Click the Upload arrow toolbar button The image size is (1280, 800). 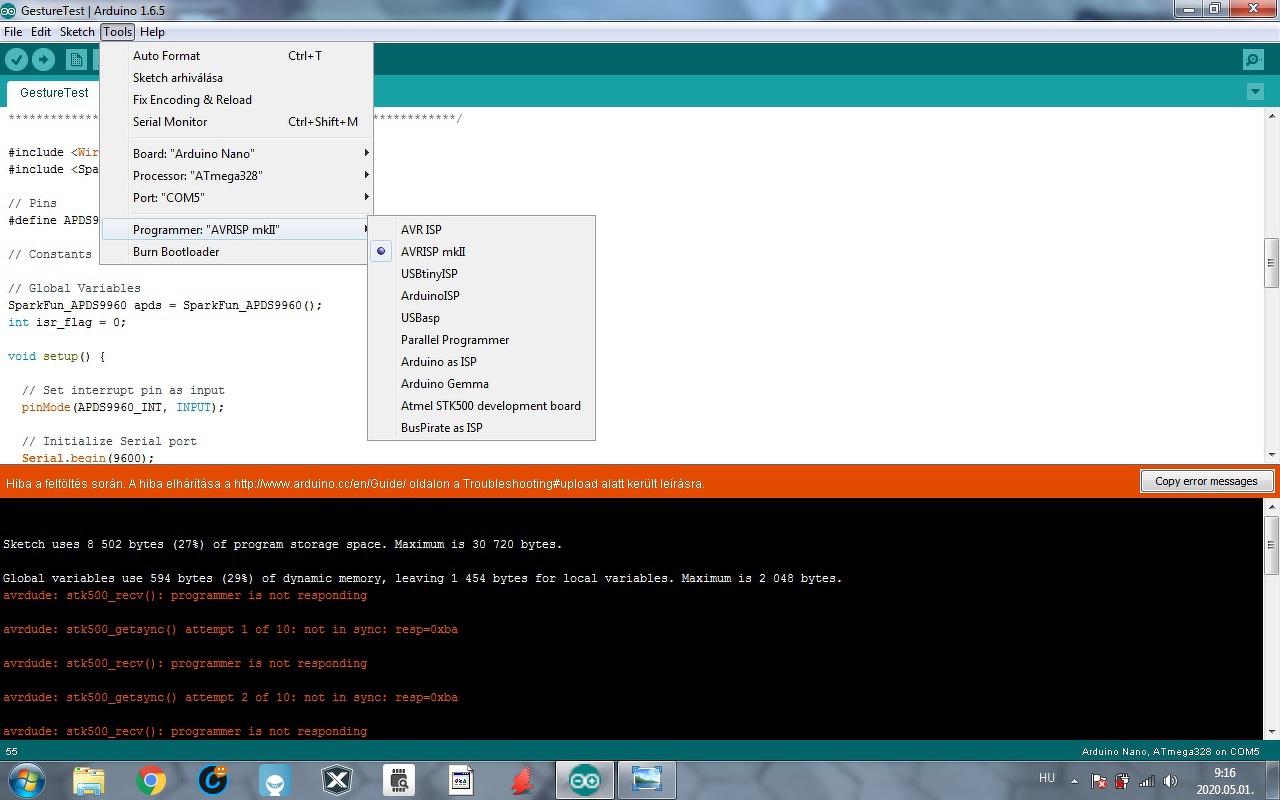point(43,60)
